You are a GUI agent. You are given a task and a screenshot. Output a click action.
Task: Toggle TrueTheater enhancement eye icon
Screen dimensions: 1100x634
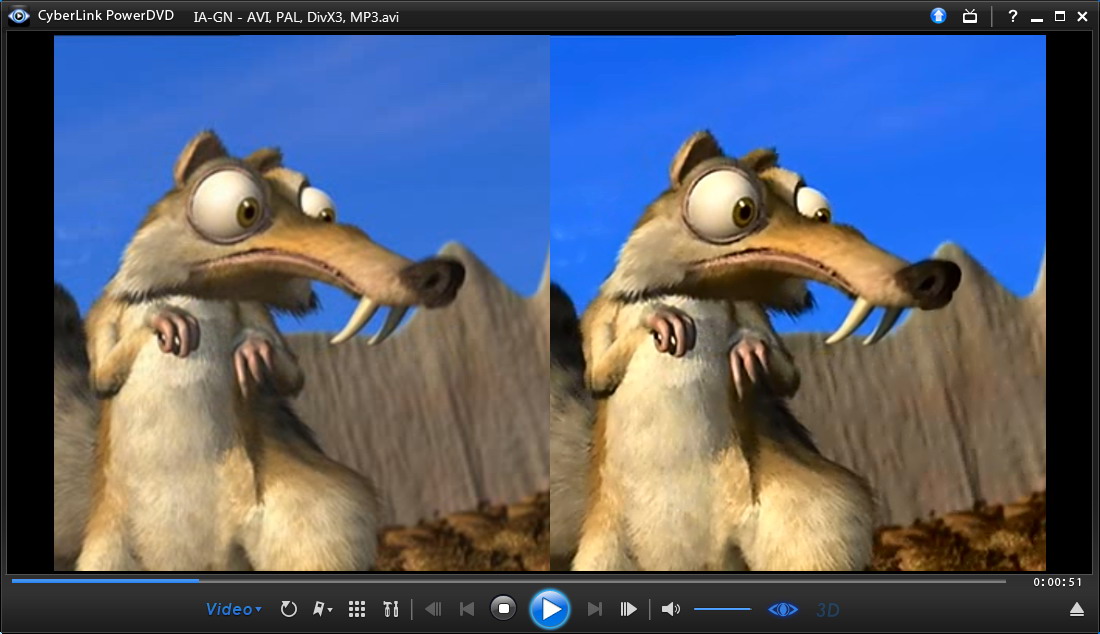click(783, 609)
